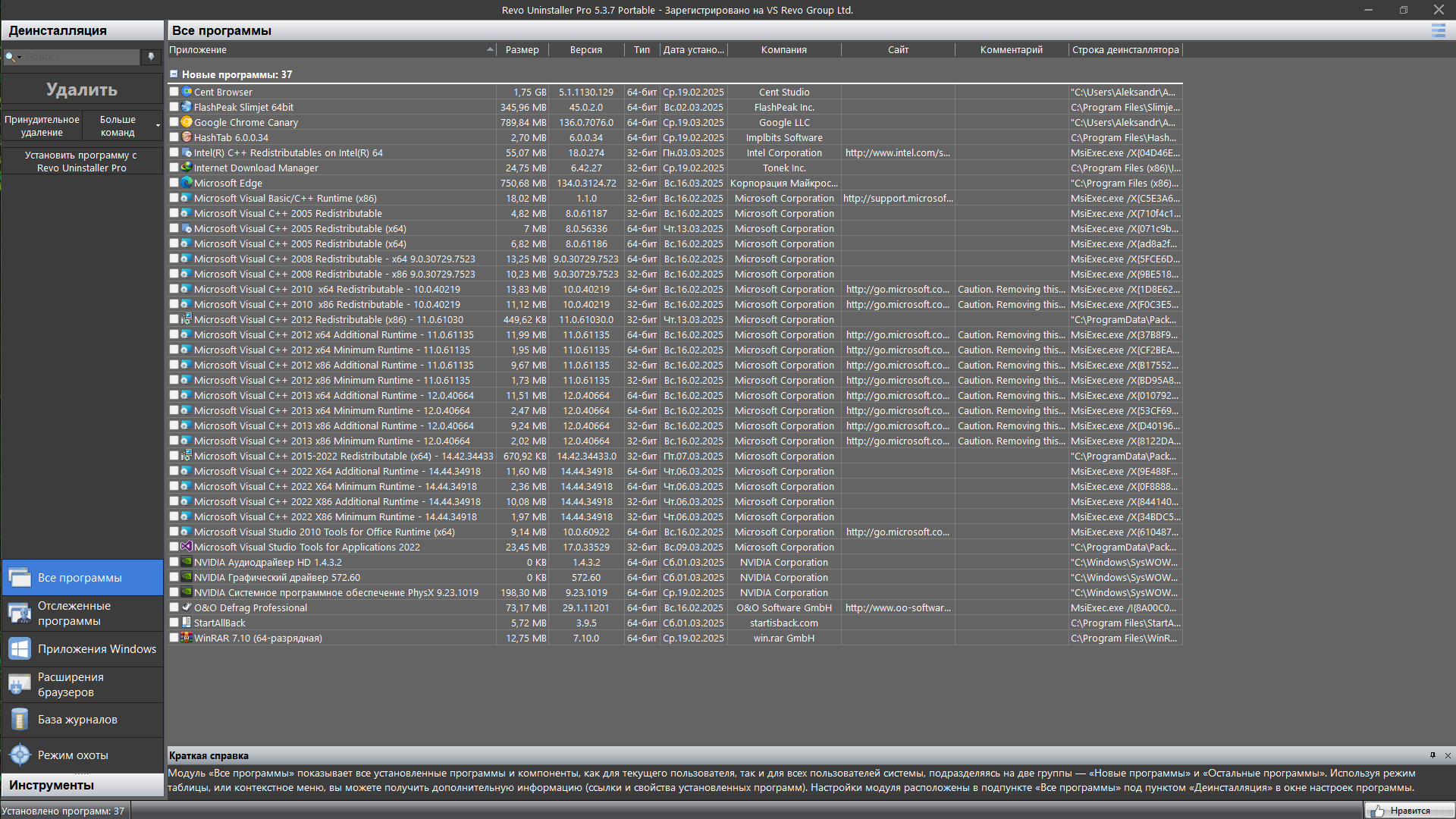Click the program search input field
1456x819 pixels.
pyautogui.click(x=80, y=57)
